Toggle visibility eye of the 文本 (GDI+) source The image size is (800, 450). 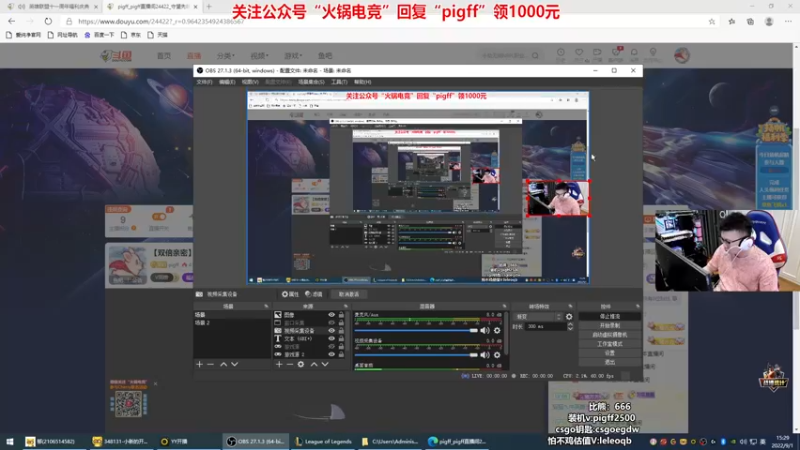[x=332, y=338]
